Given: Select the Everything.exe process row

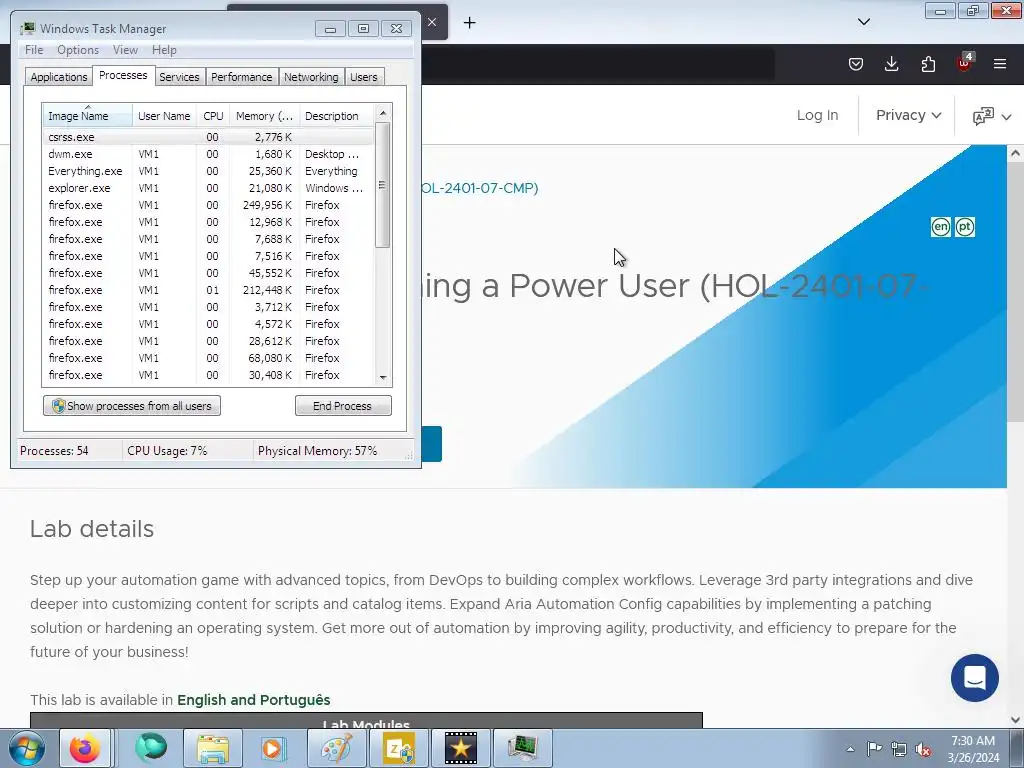Looking at the screenshot, I should 208,171.
